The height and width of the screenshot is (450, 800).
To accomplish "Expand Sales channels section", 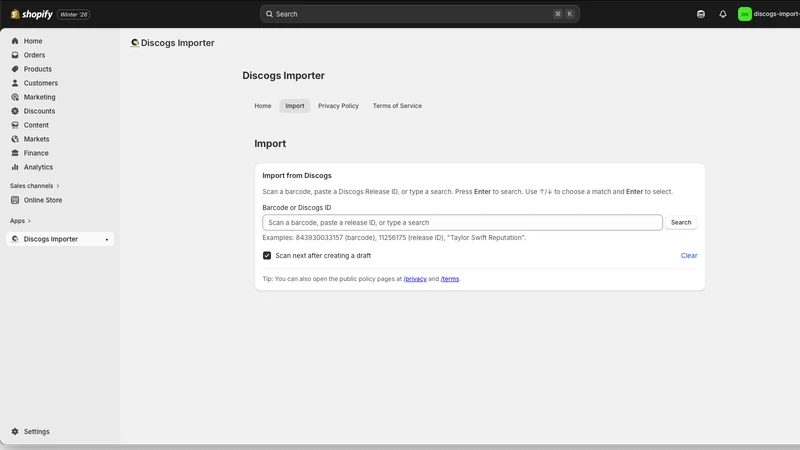I will [x=35, y=186].
